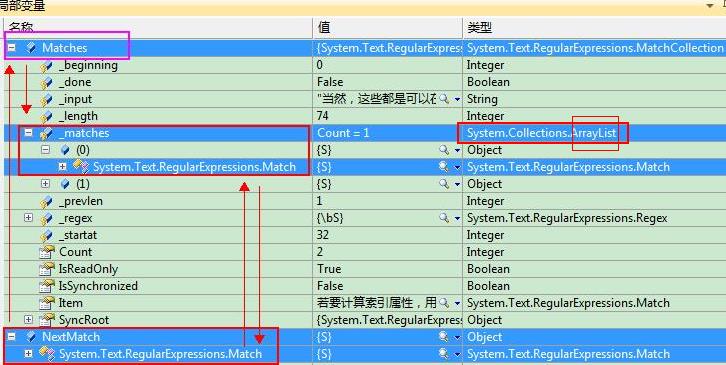Collapse the _matches ArrayList node
This screenshot has width=726, height=365.
tap(29, 133)
